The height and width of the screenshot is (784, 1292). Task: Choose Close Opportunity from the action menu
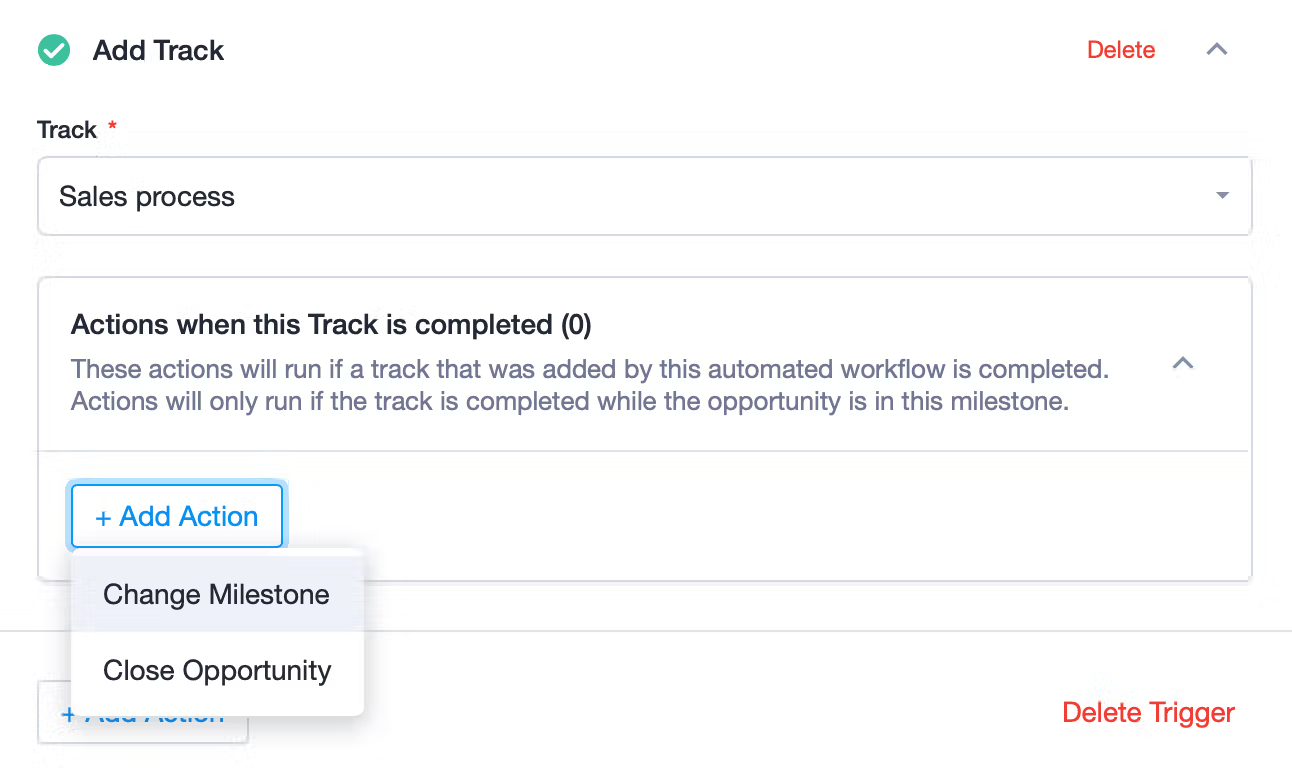click(217, 670)
